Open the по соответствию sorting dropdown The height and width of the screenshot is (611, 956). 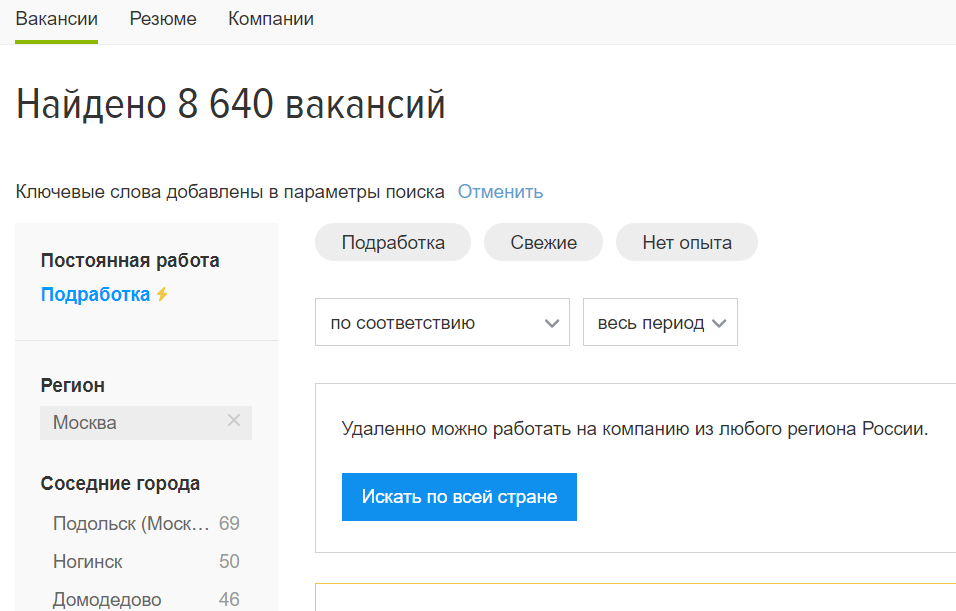(x=442, y=322)
